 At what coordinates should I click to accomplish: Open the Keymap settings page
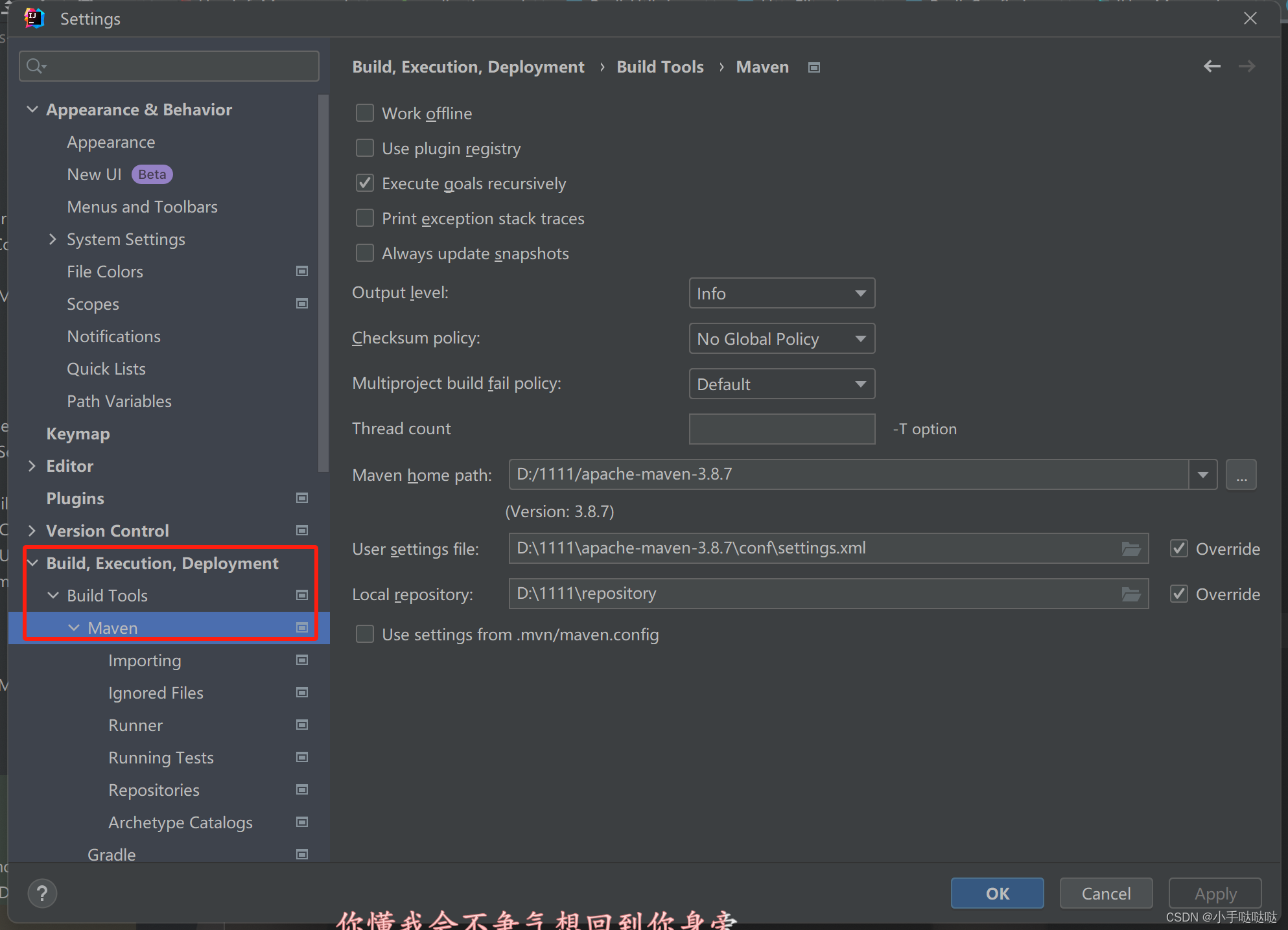(78, 434)
